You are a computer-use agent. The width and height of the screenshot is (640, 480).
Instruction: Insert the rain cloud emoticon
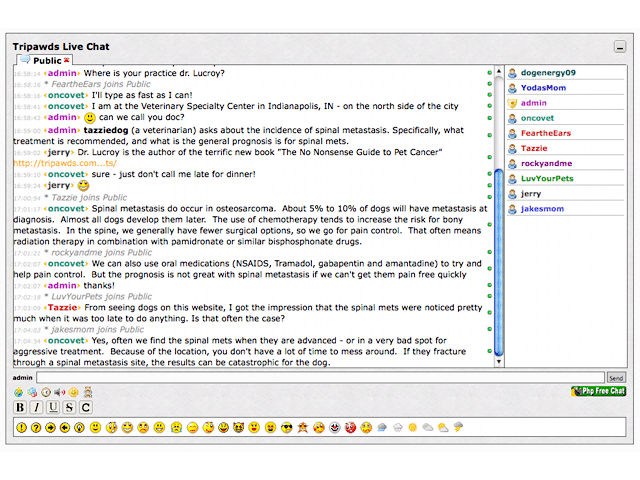coord(382,428)
